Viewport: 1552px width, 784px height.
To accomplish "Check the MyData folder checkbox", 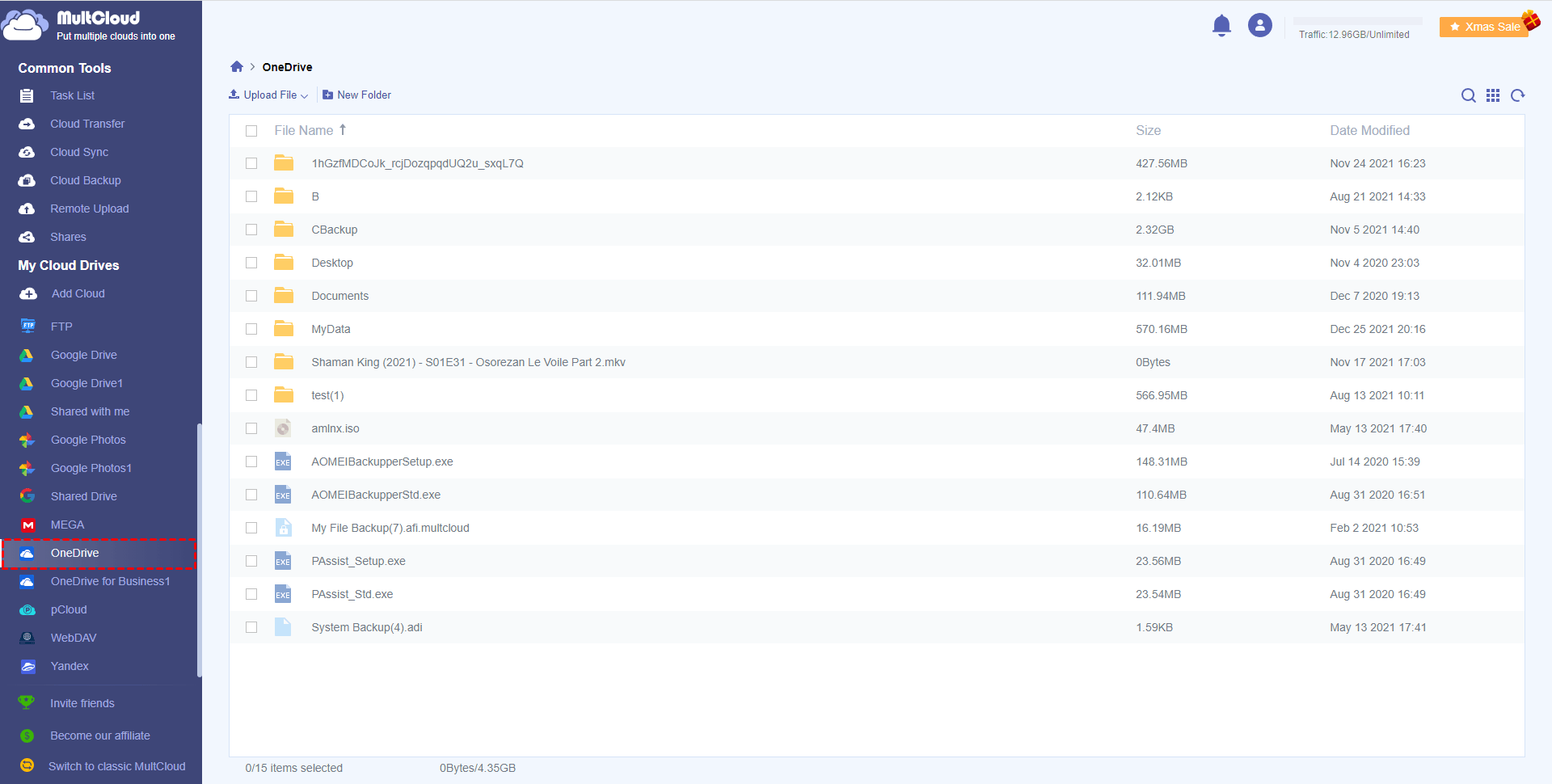I will [251, 329].
